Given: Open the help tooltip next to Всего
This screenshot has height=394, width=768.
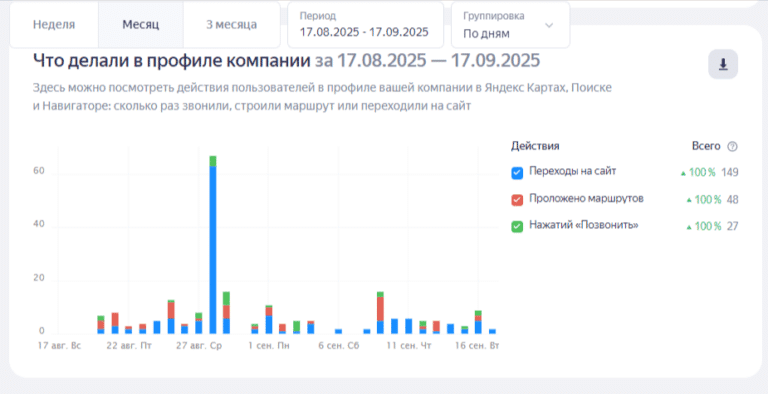Looking at the screenshot, I should [x=732, y=146].
